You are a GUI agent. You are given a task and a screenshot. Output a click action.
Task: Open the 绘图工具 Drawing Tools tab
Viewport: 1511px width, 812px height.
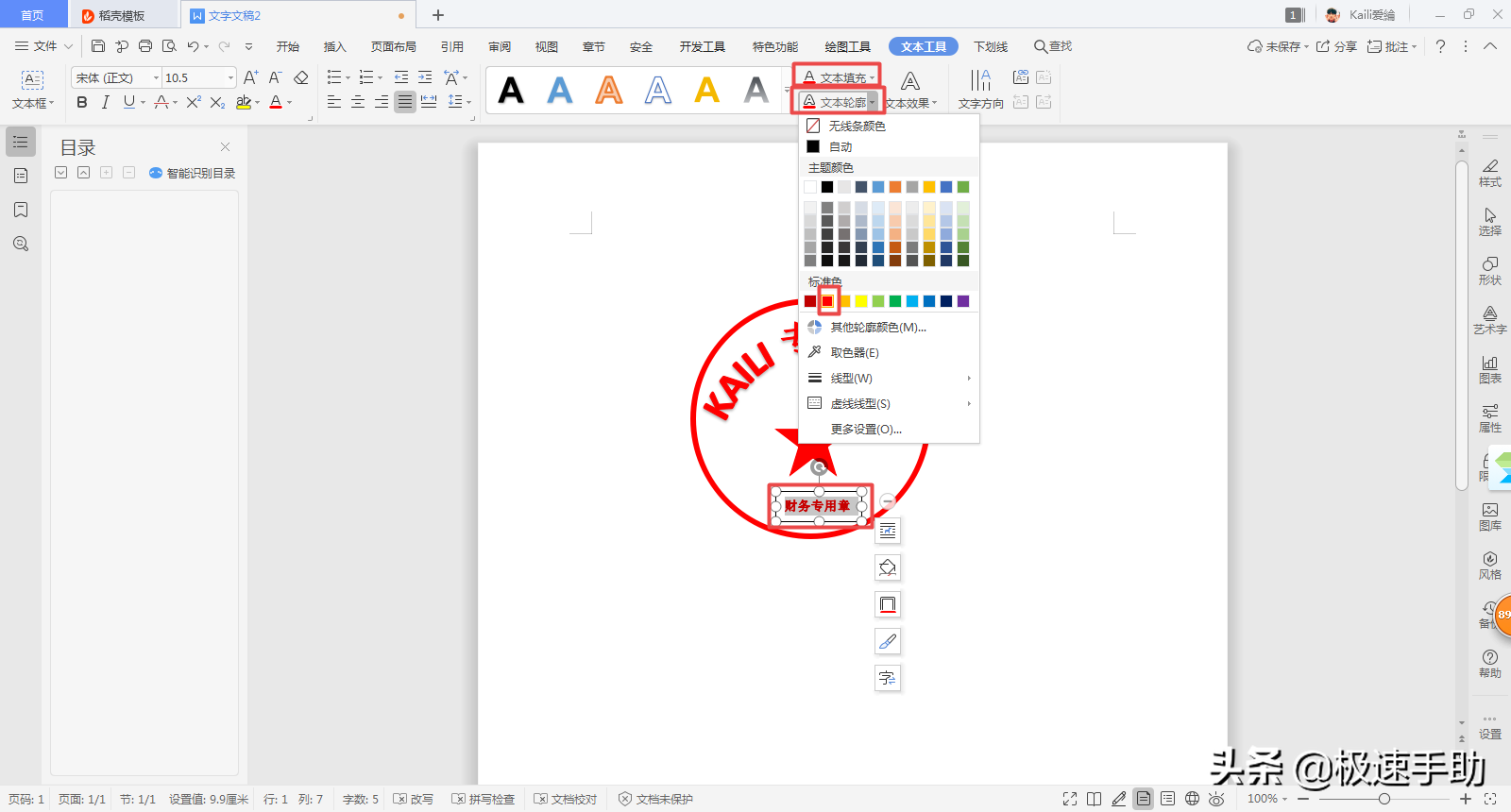848,46
